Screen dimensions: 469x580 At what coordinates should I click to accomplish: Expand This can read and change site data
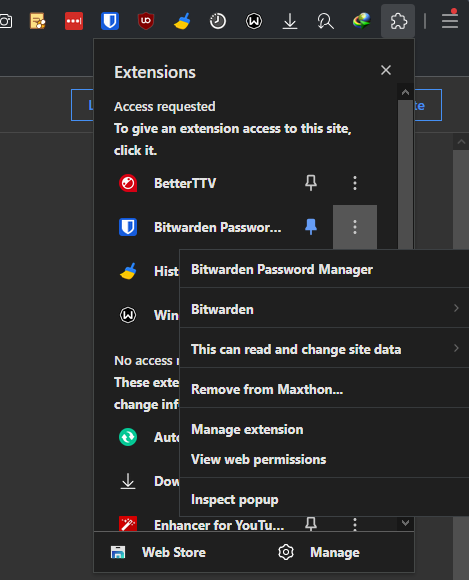click(x=324, y=349)
